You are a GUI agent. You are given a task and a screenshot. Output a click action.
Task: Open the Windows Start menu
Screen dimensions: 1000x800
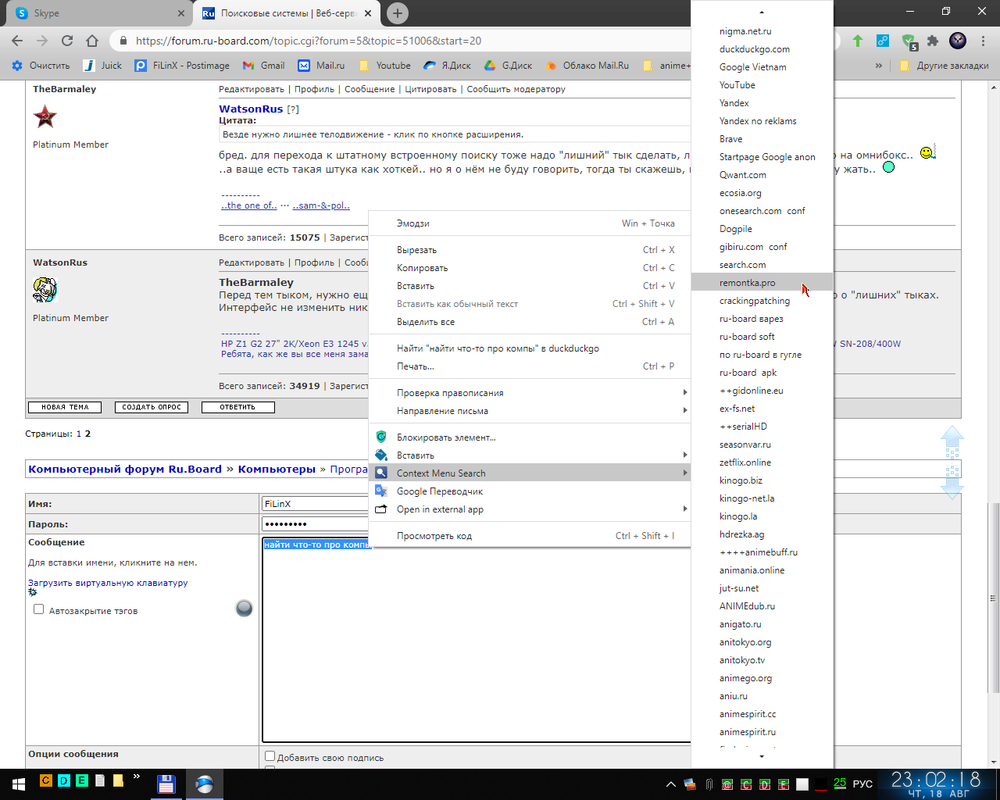(x=17, y=784)
